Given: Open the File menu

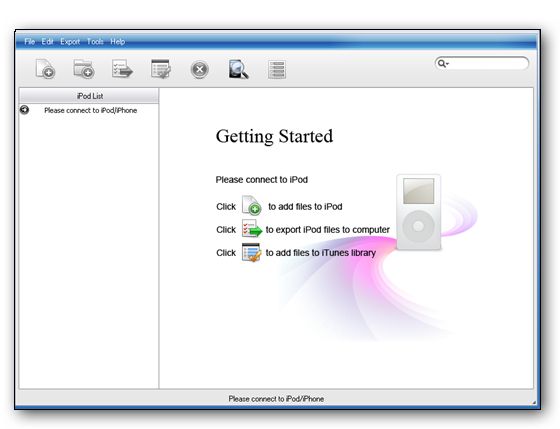Looking at the screenshot, I should pyautogui.click(x=30, y=41).
